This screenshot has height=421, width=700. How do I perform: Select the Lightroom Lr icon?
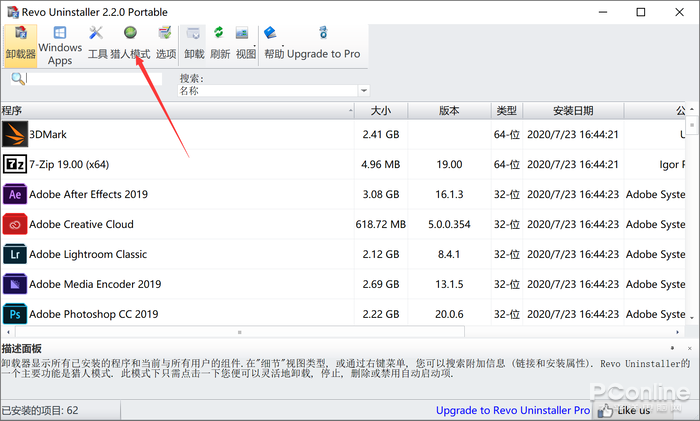click(15, 254)
